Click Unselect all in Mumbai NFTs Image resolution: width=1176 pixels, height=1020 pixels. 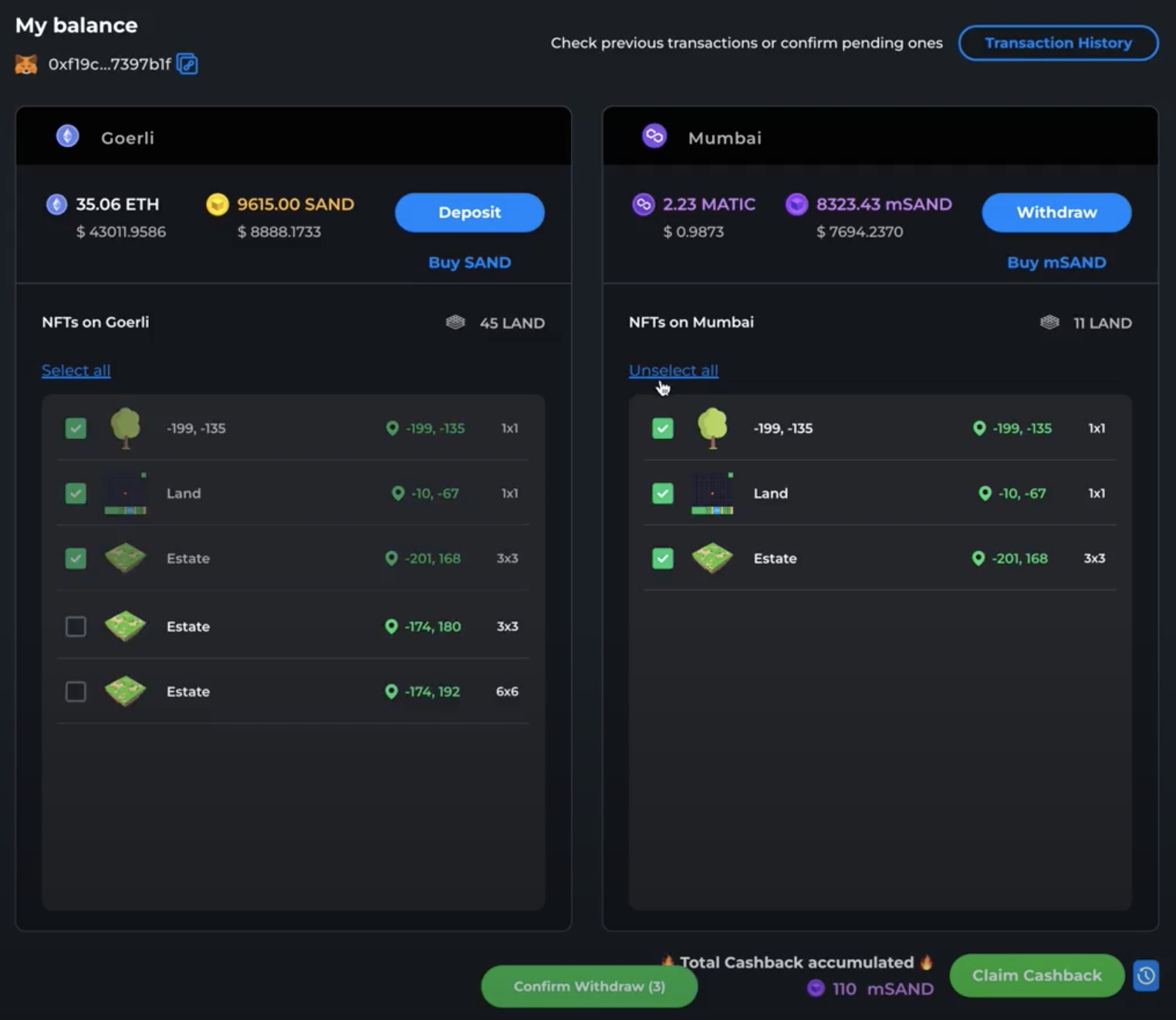pos(673,370)
